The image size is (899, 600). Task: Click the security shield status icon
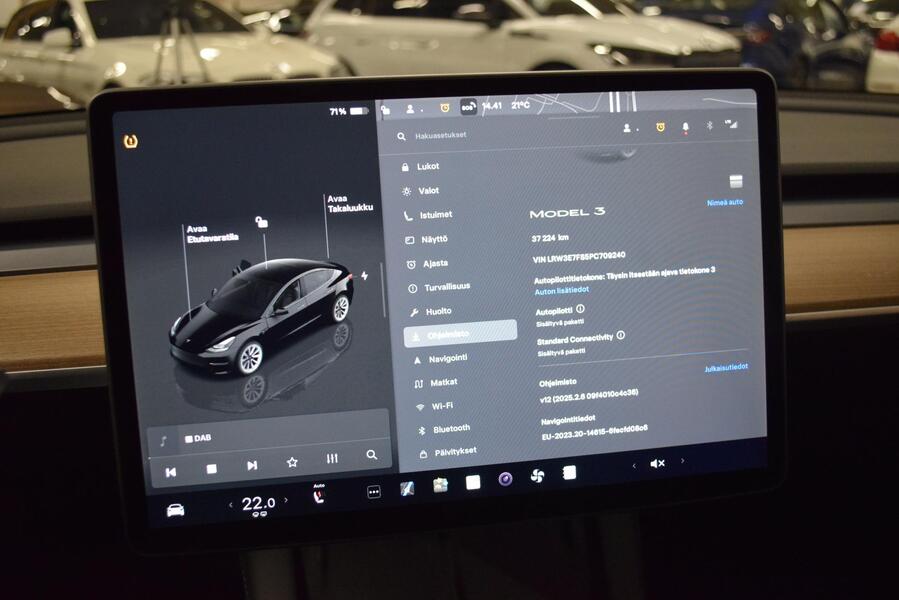coord(659,127)
